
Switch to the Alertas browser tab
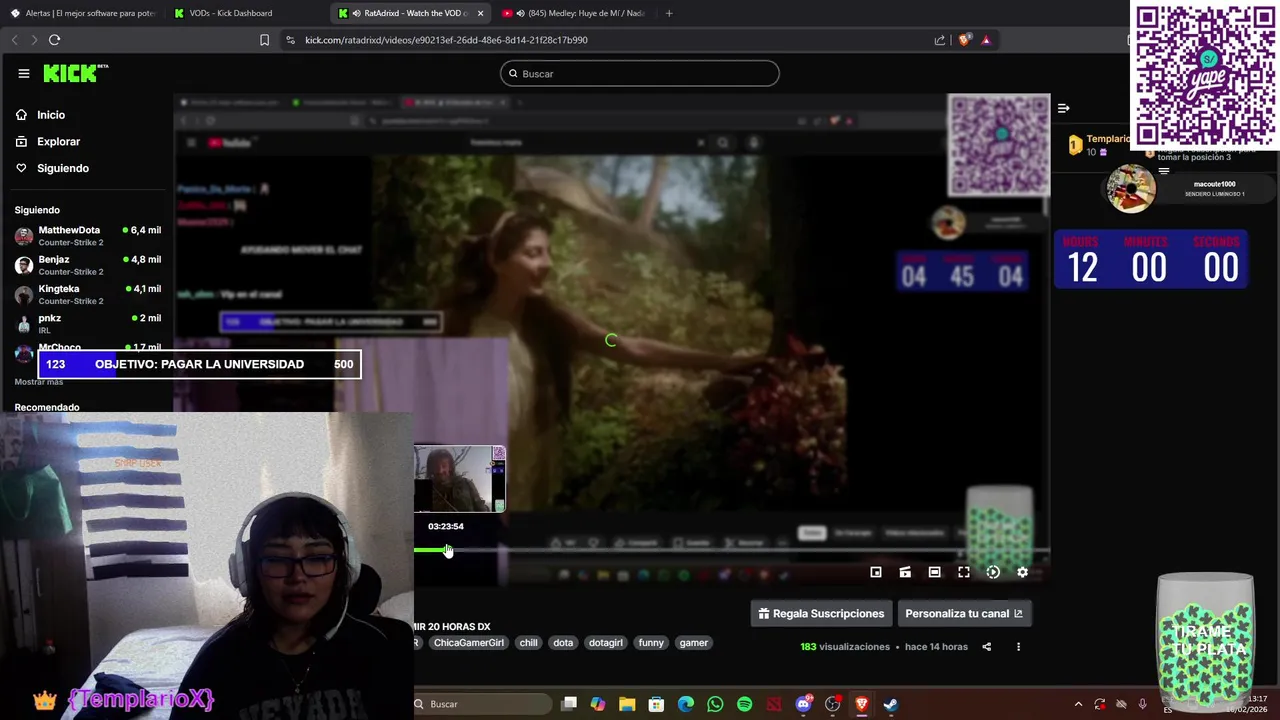(x=82, y=13)
